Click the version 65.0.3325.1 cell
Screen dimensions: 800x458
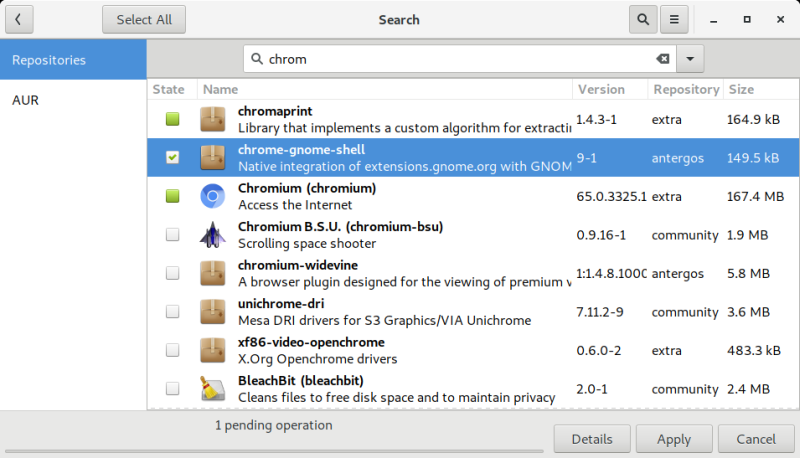click(611, 196)
